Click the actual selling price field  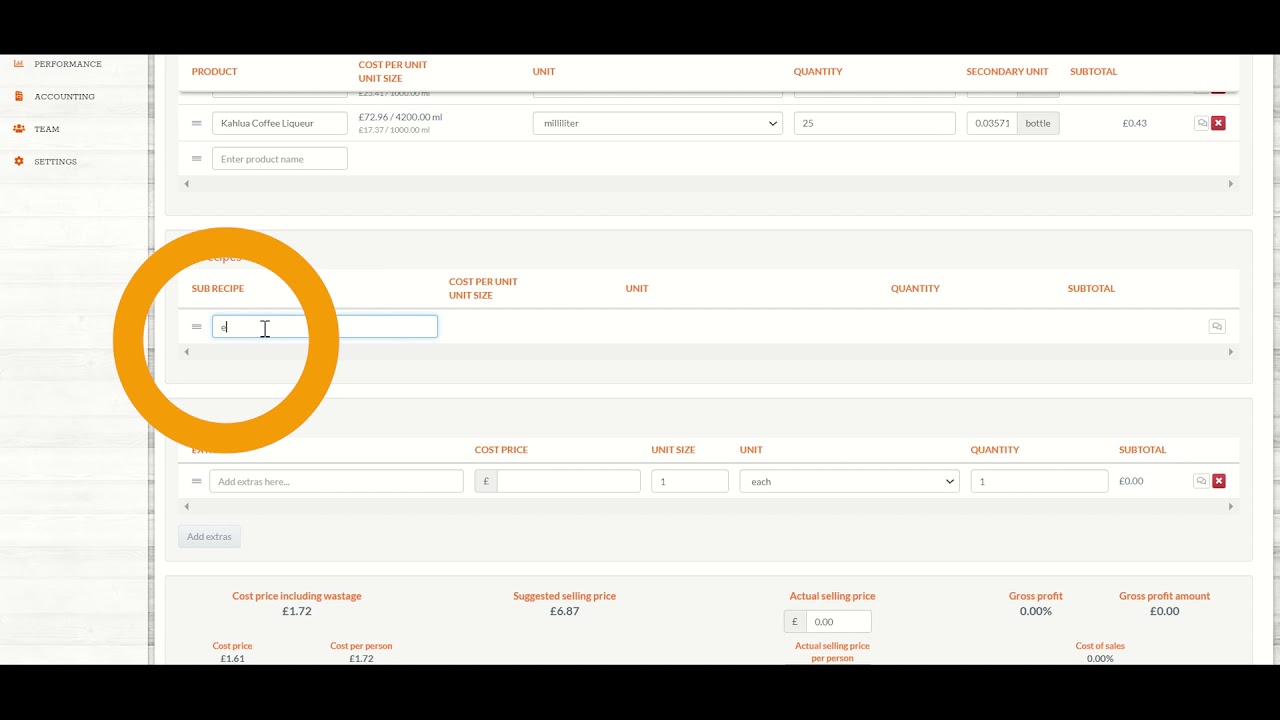click(838, 621)
